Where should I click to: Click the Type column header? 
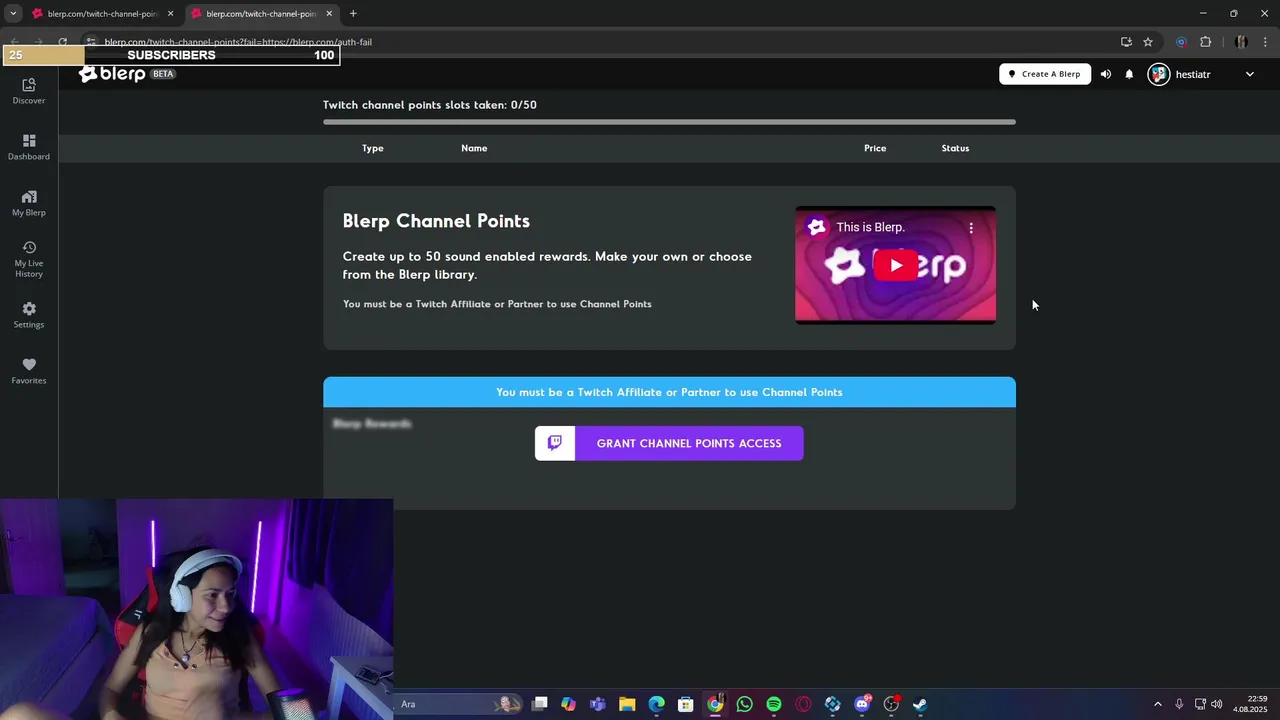point(372,148)
